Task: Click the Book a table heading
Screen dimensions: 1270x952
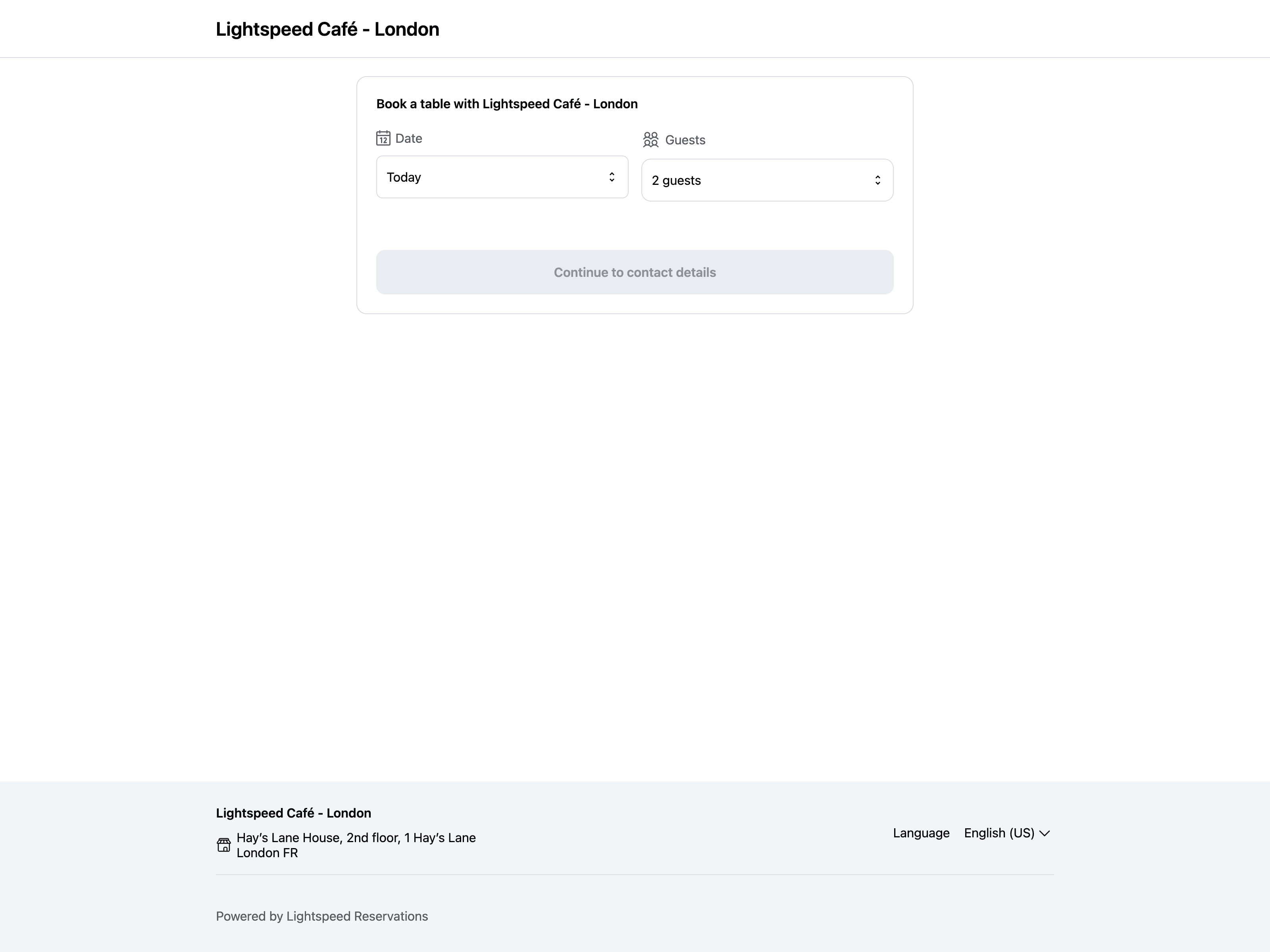Action: pyautogui.click(x=507, y=104)
